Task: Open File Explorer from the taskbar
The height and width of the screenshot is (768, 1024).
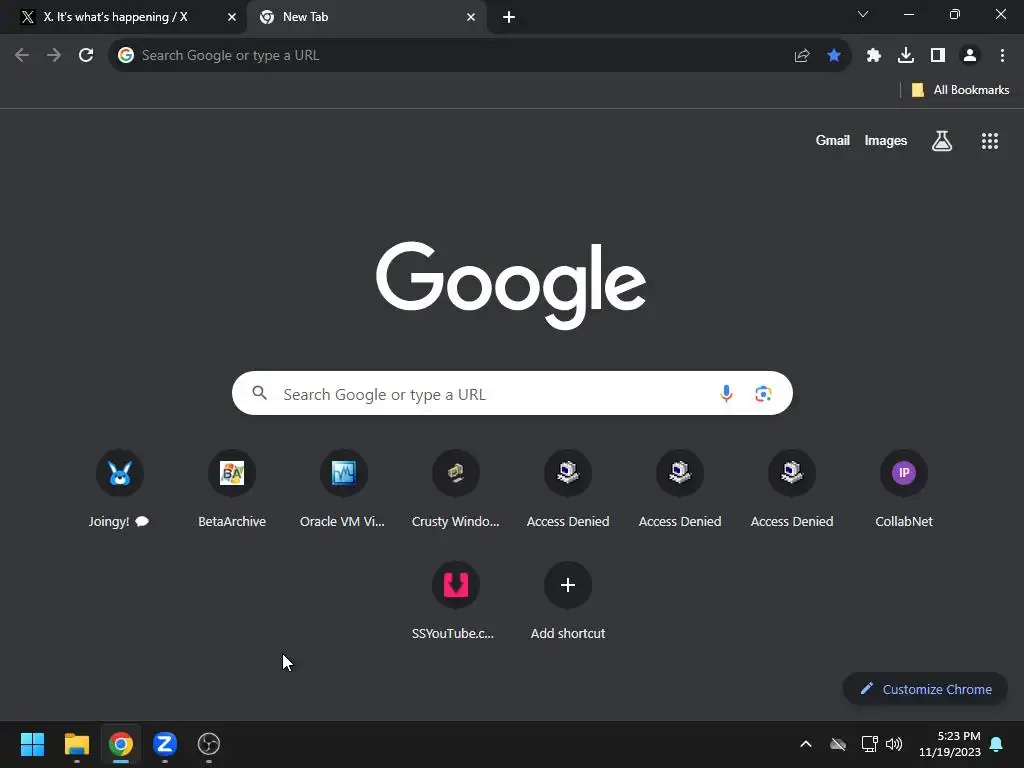Action: [76, 744]
